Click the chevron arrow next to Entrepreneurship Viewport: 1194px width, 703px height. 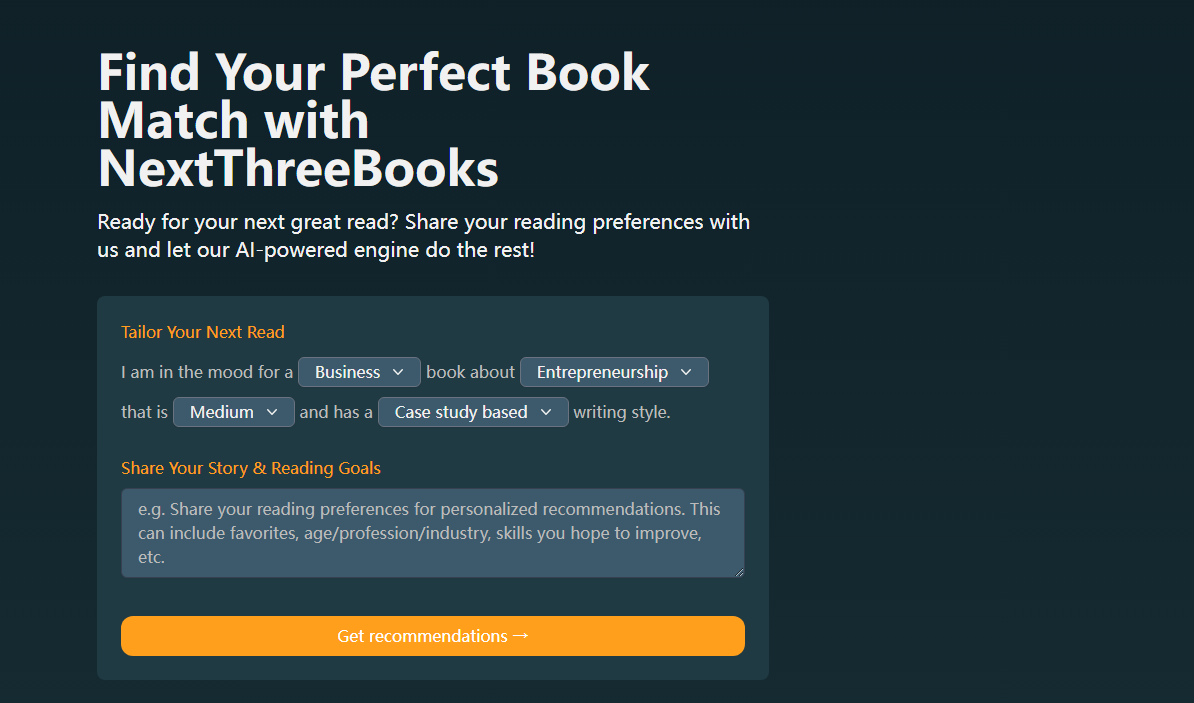(686, 372)
